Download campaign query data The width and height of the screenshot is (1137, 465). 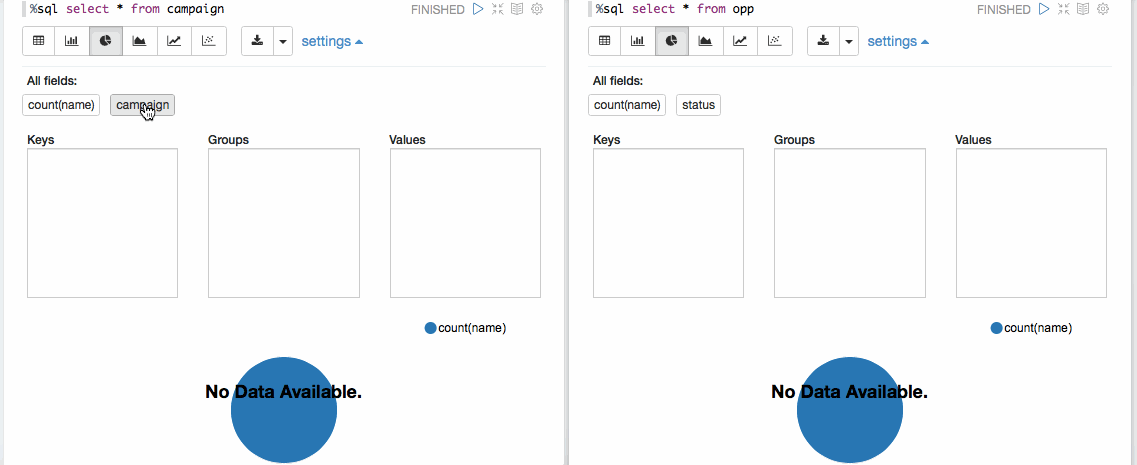(x=257, y=41)
